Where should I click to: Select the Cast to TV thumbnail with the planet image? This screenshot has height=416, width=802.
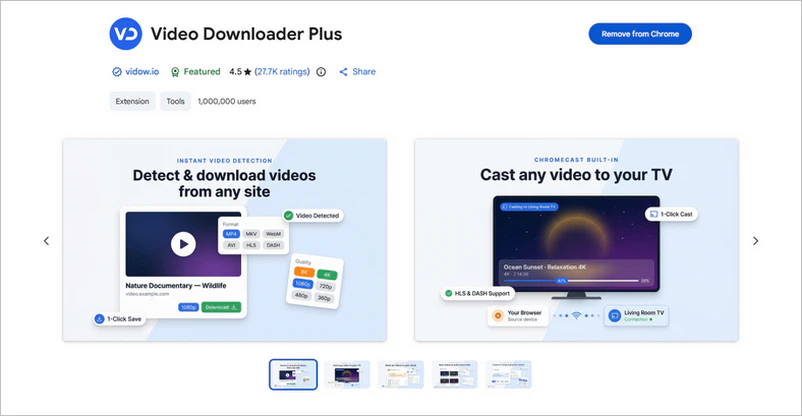pos(347,375)
